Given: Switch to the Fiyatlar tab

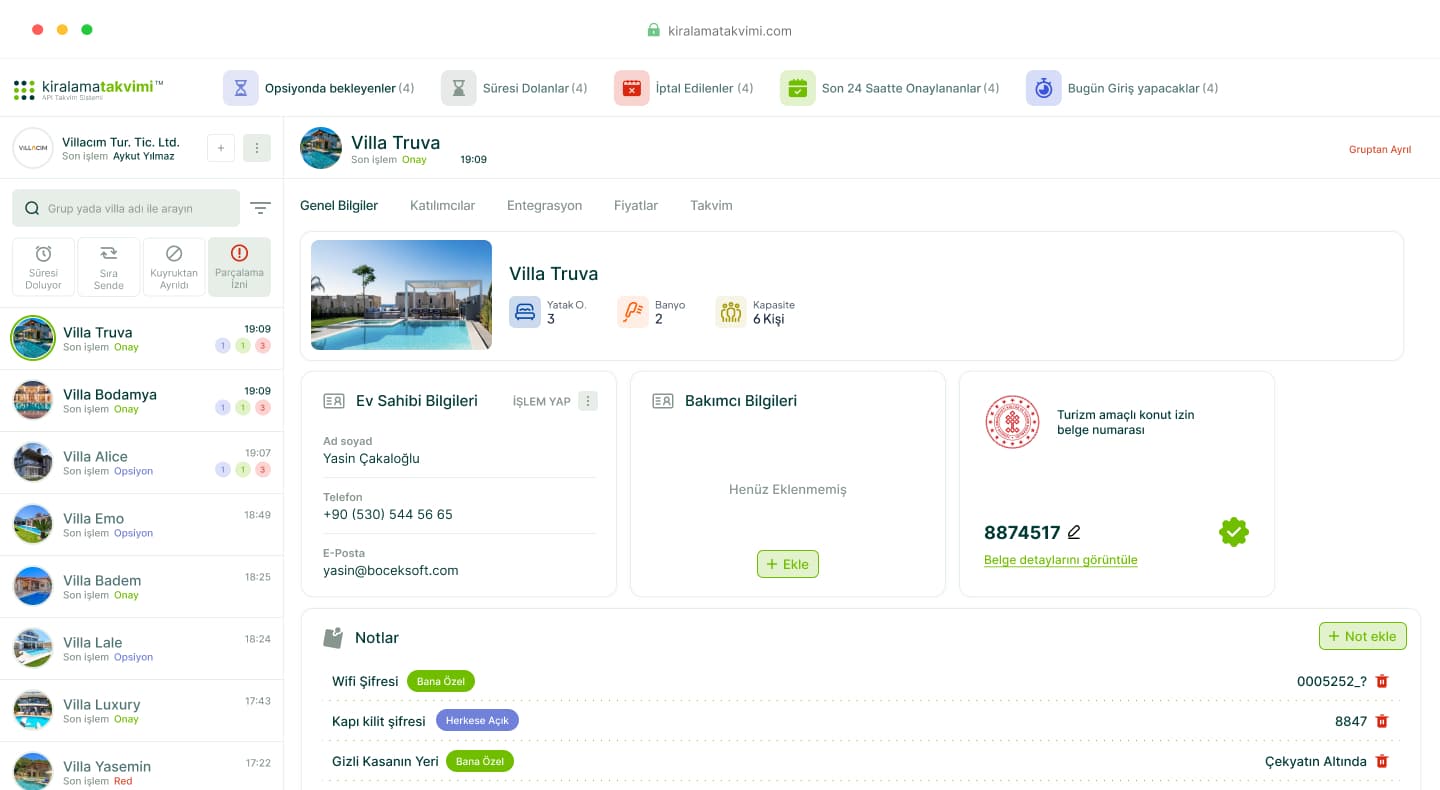Looking at the screenshot, I should click(636, 205).
